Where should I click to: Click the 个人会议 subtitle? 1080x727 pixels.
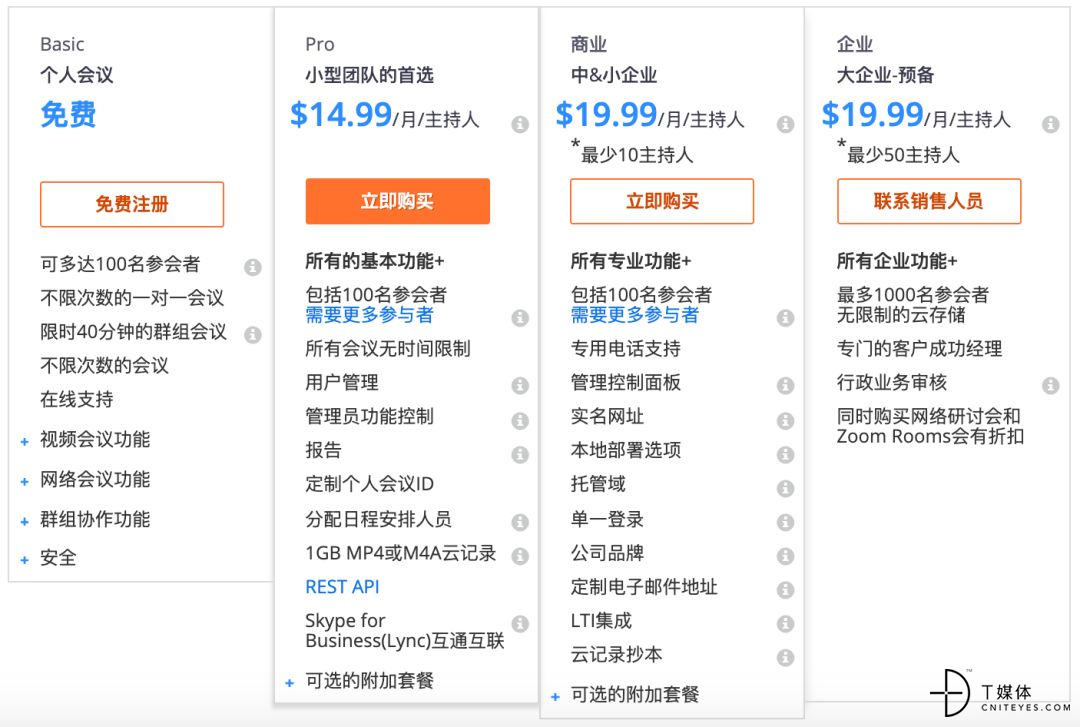pos(77,75)
